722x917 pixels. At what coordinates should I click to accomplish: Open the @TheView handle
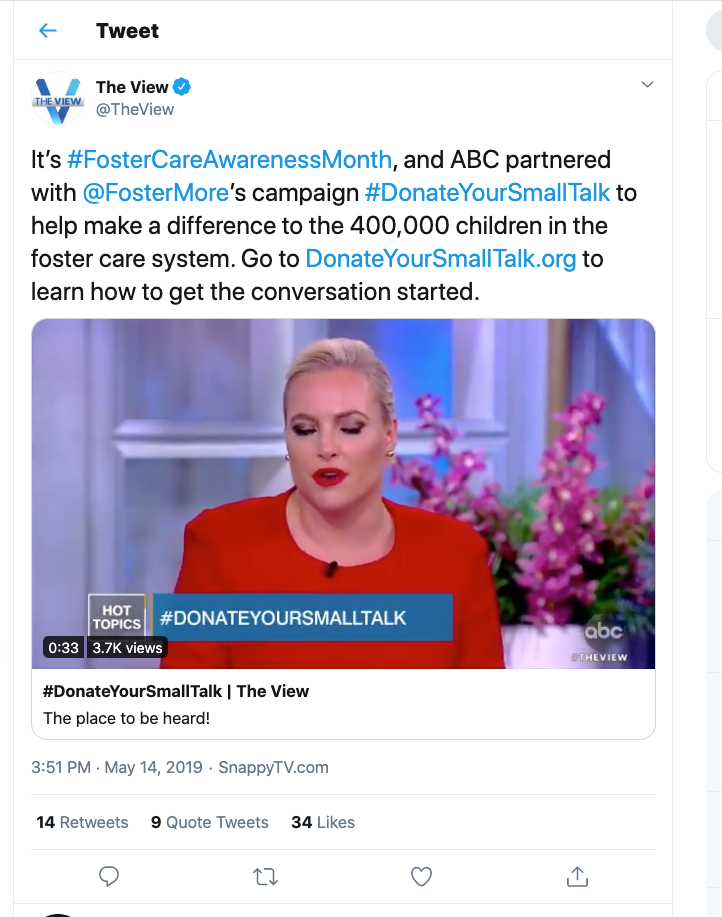click(134, 109)
